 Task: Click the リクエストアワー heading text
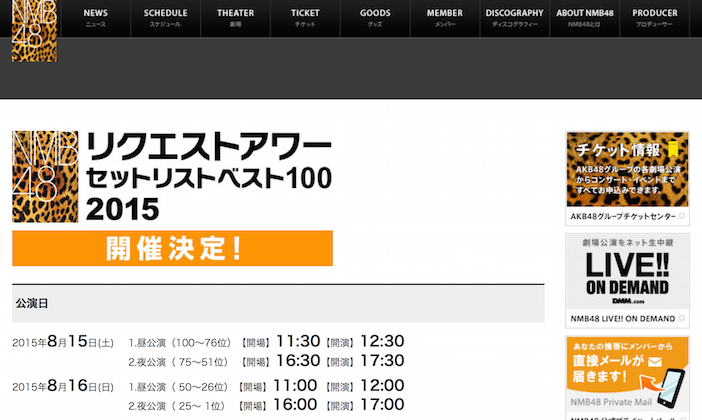coord(208,146)
